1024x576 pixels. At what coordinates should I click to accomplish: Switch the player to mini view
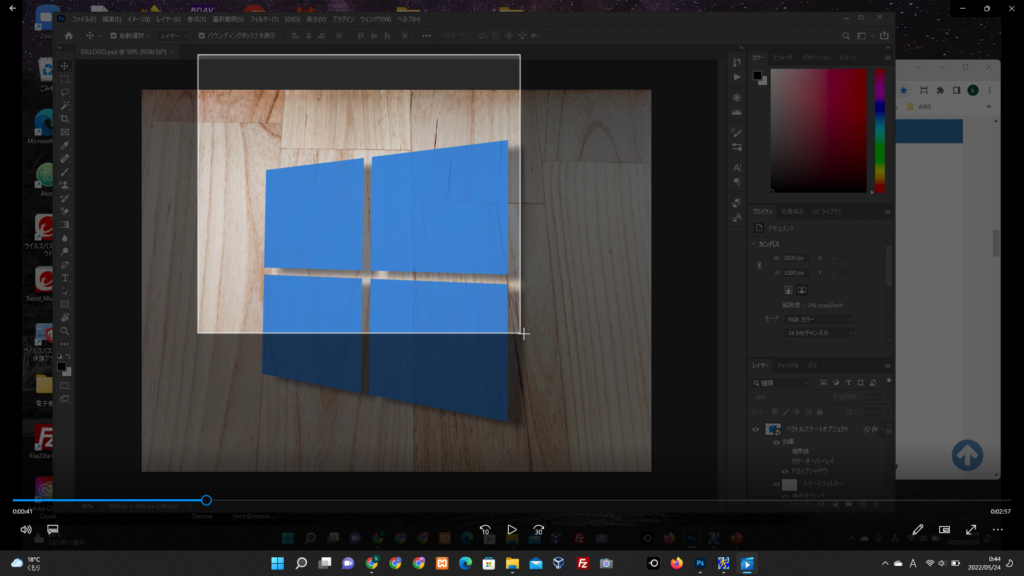944,530
